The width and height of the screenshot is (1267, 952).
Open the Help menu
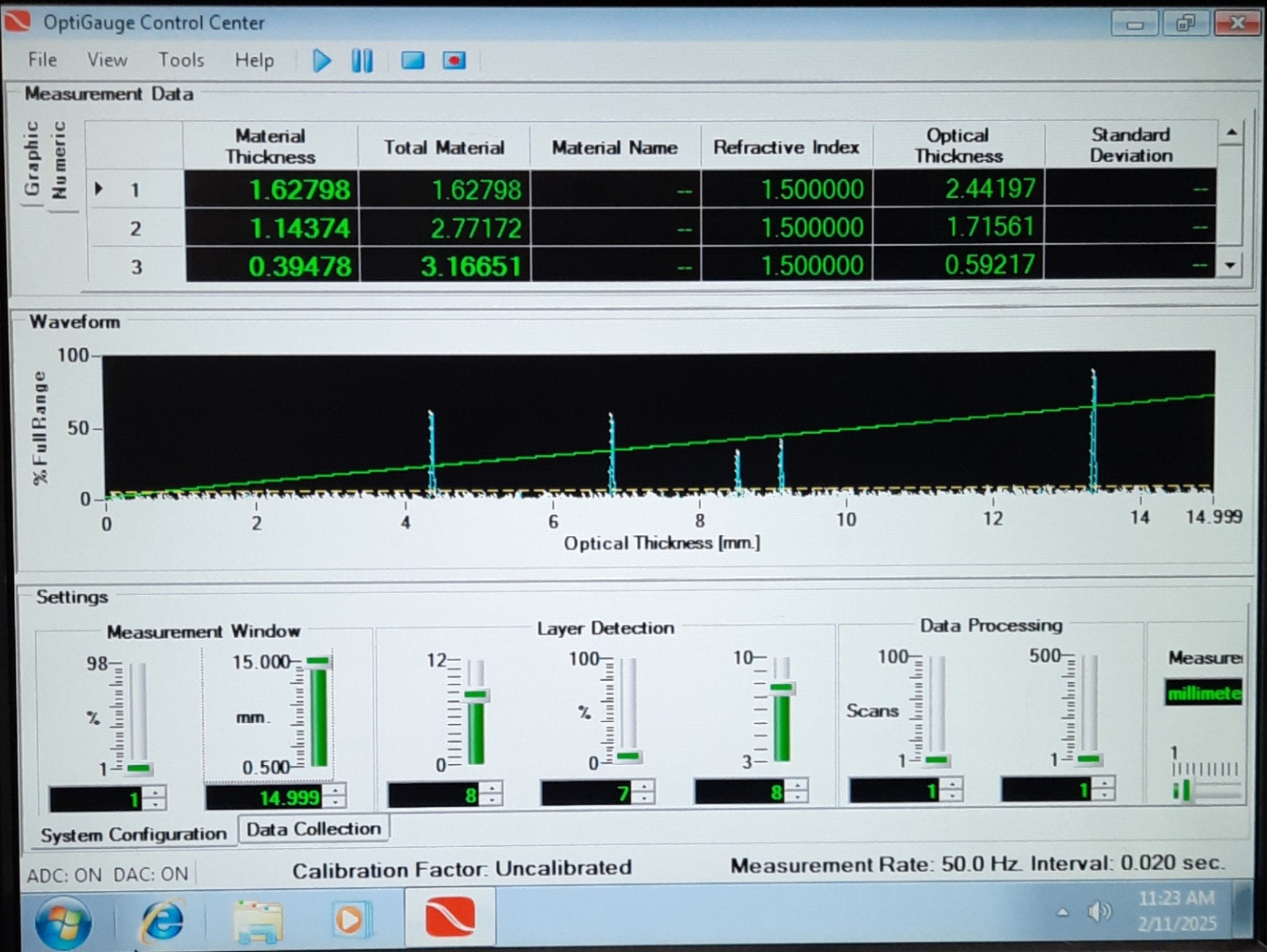[254, 60]
